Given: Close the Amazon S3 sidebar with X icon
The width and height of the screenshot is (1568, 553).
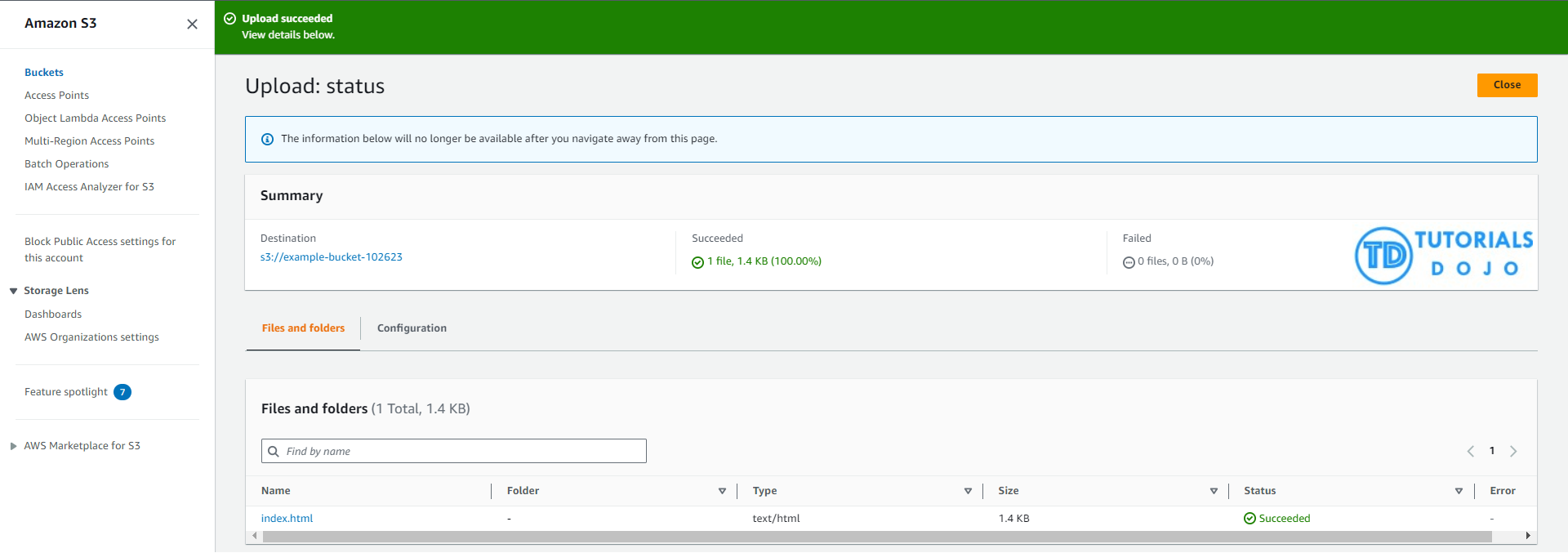Looking at the screenshot, I should 192,25.
